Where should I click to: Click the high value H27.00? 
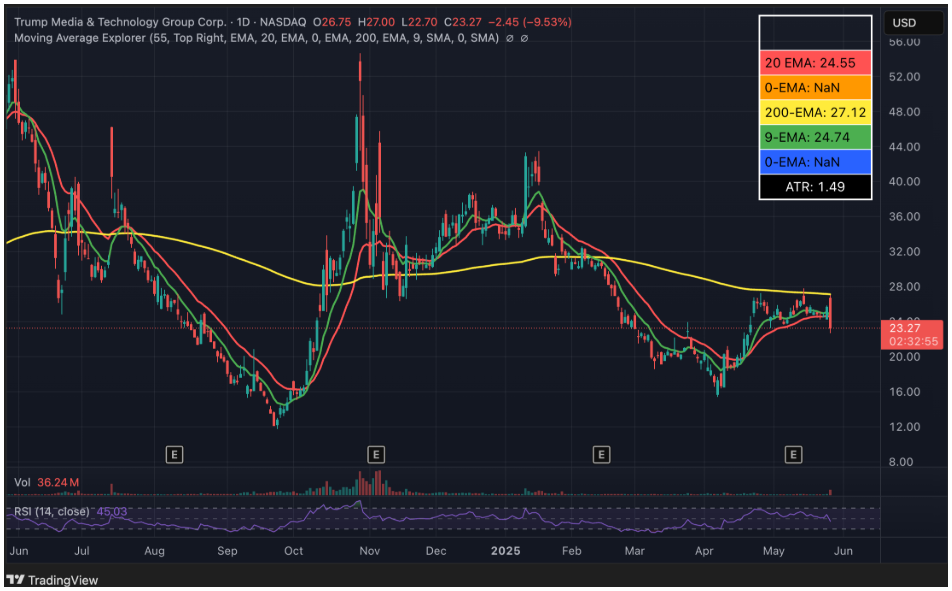click(x=376, y=22)
